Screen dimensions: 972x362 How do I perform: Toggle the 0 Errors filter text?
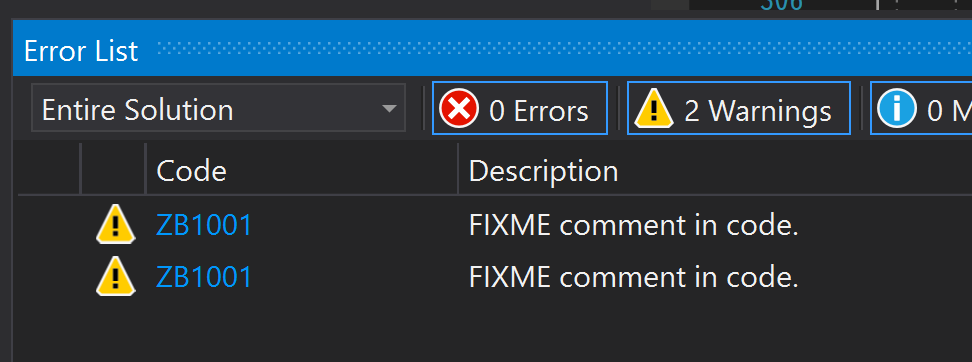pos(539,112)
